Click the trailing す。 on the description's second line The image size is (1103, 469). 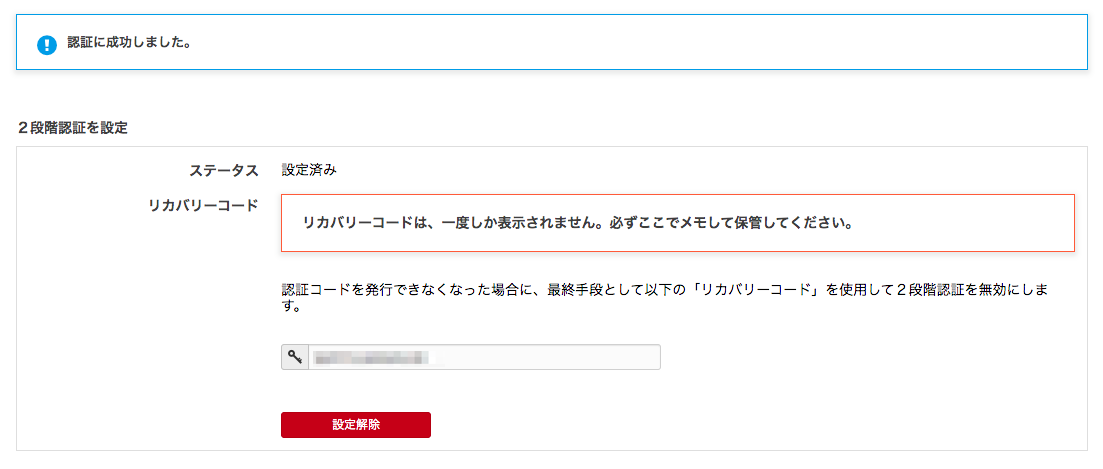pyautogui.click(x=292, y=307)
